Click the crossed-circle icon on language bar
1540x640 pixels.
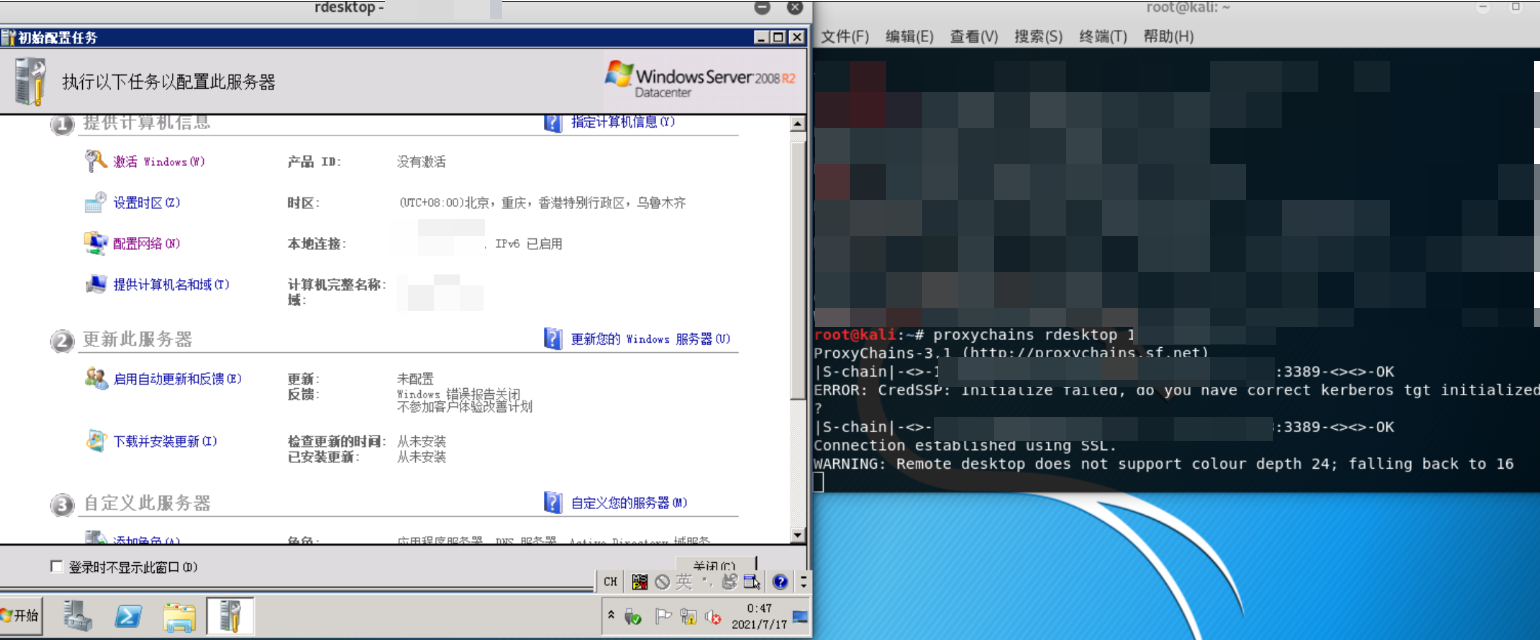tap(662, 581)
